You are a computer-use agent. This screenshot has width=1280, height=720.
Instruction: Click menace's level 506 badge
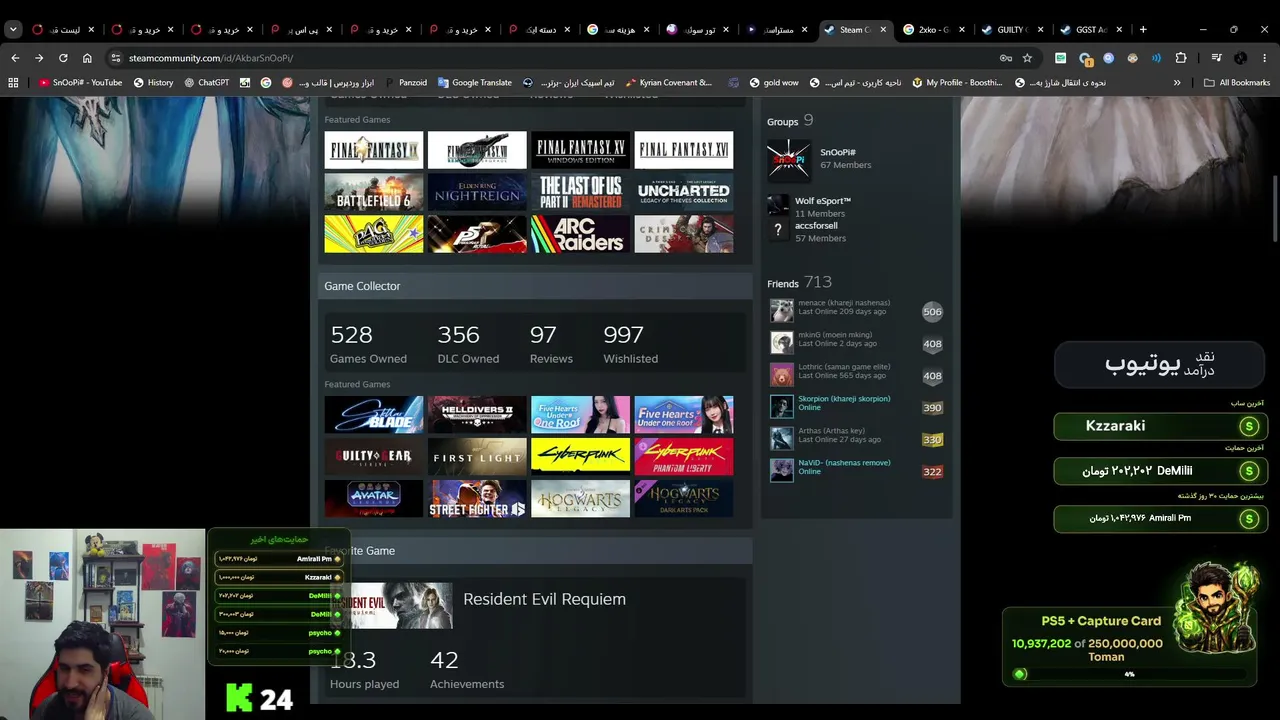coord(932,312)
